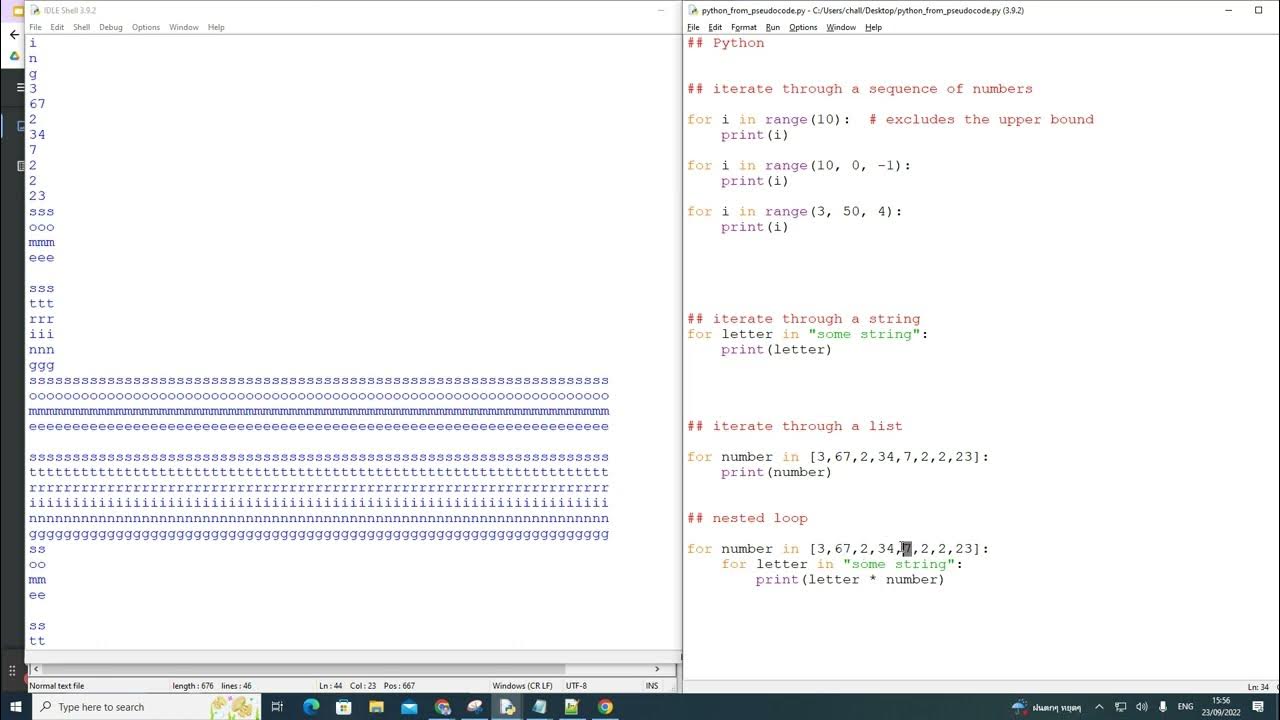Open the Notepad++ taskbar icon

pyautogui.click(x=572, y=707)
